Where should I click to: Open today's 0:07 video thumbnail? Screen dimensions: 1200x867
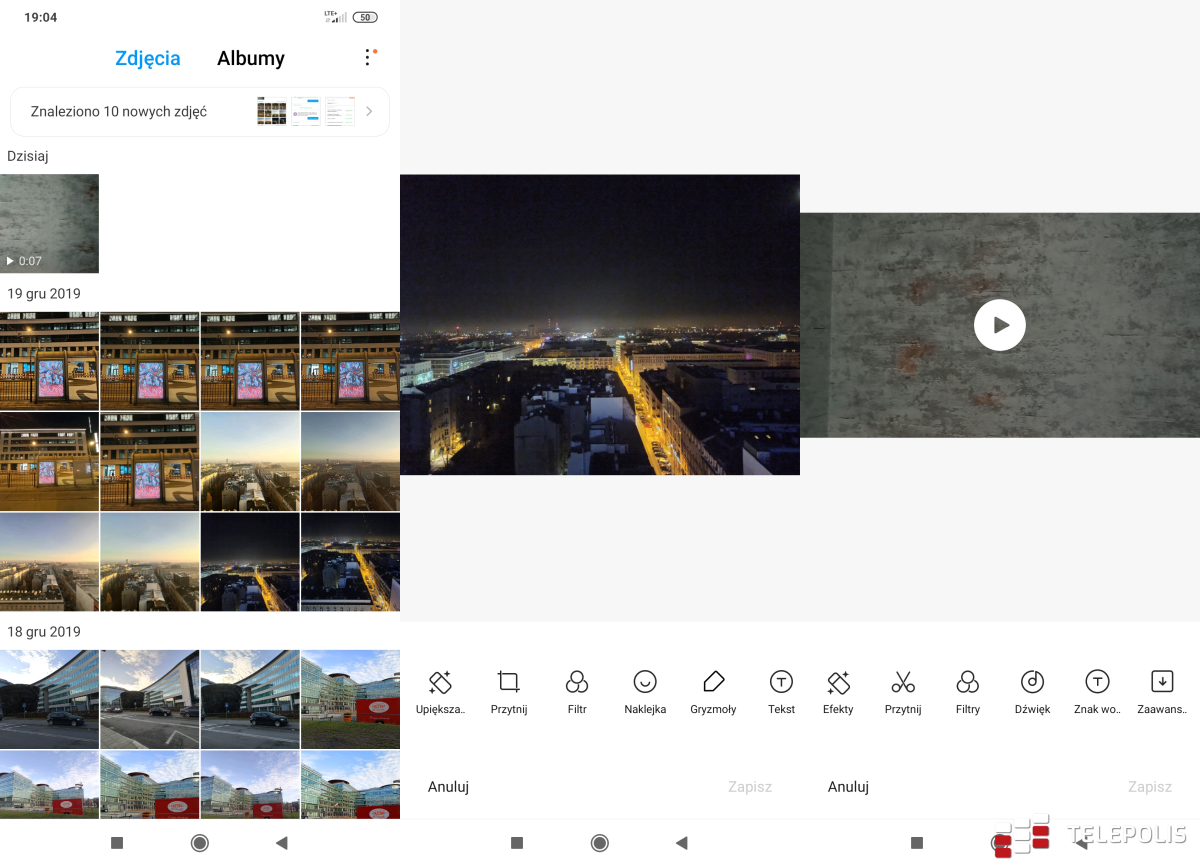pos(49,223)
